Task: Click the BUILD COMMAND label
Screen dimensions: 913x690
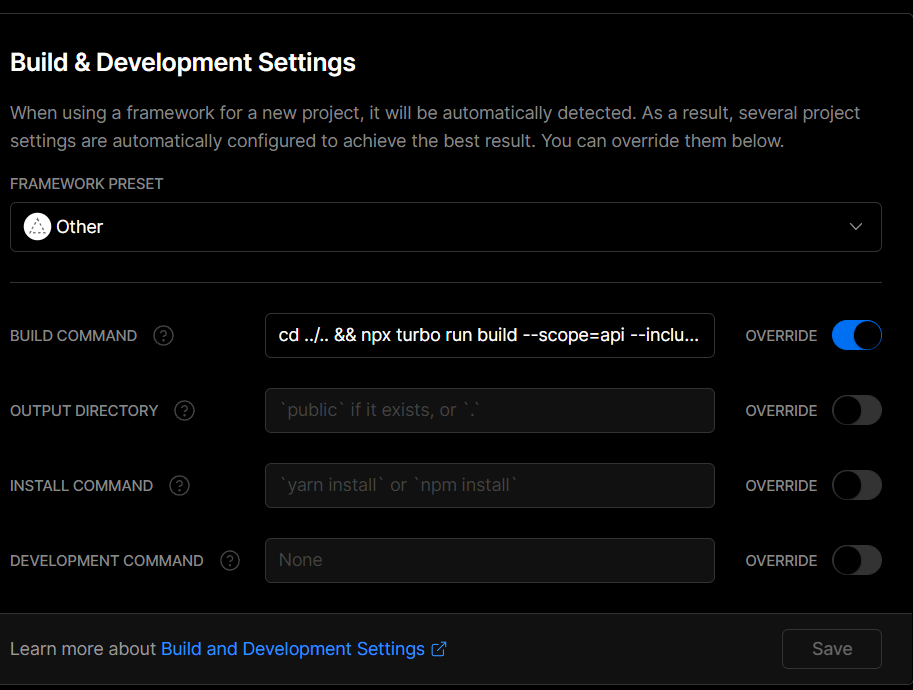Action: 73,336
